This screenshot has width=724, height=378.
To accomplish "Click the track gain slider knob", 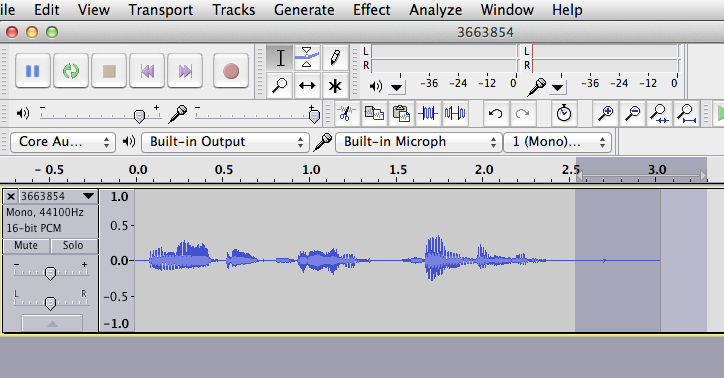I will [x=50, y=273].
